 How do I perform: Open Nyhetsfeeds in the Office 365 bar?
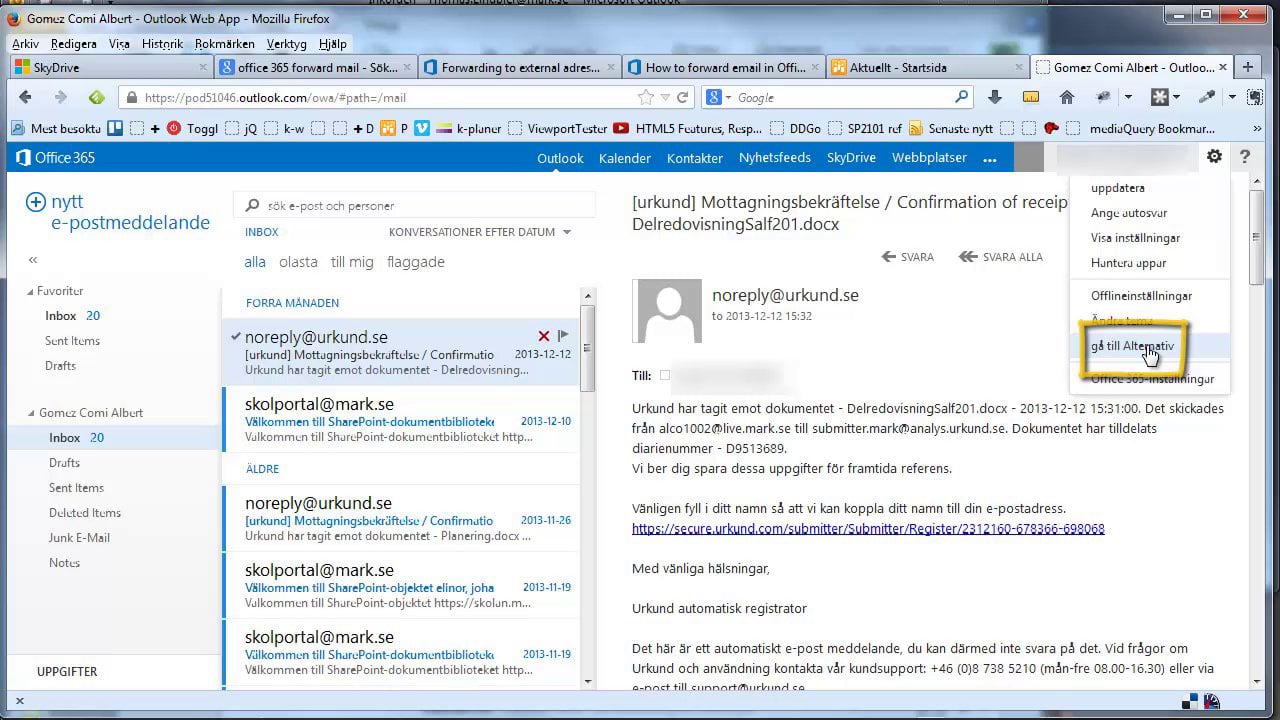(x=775, y=158)
